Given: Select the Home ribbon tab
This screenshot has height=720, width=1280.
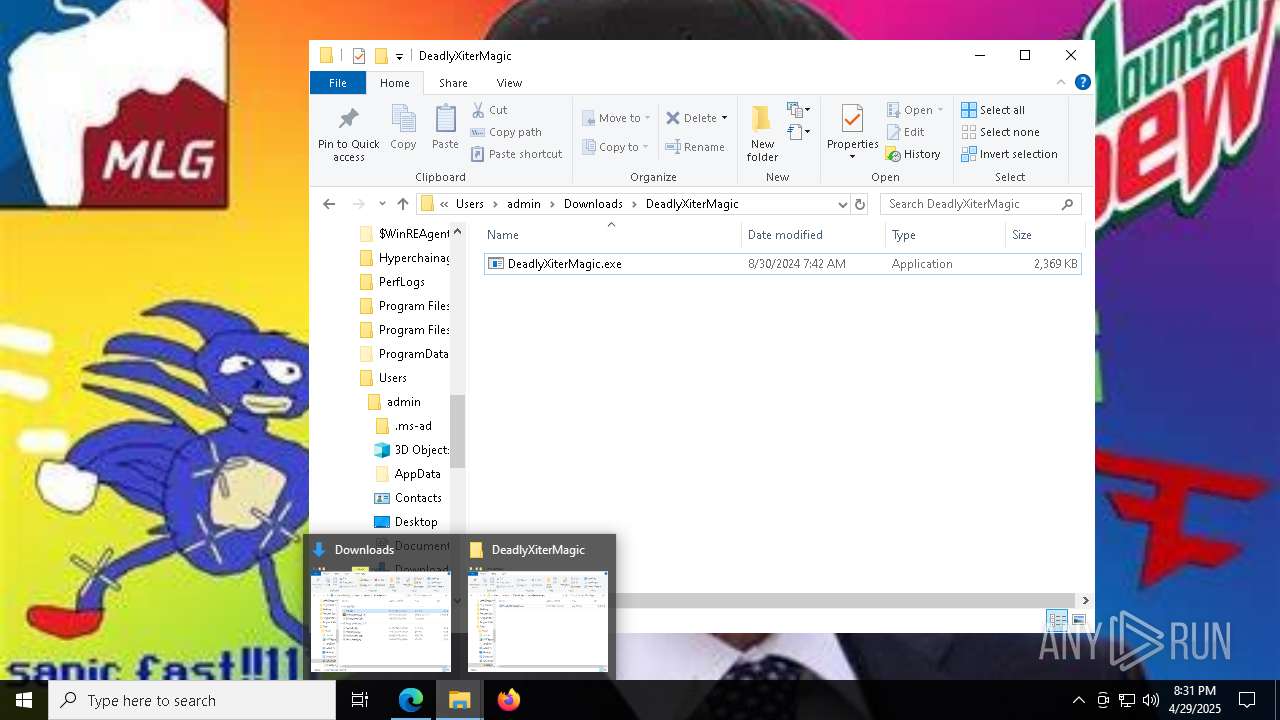Looking at the screenshot, I should [394, 83].
